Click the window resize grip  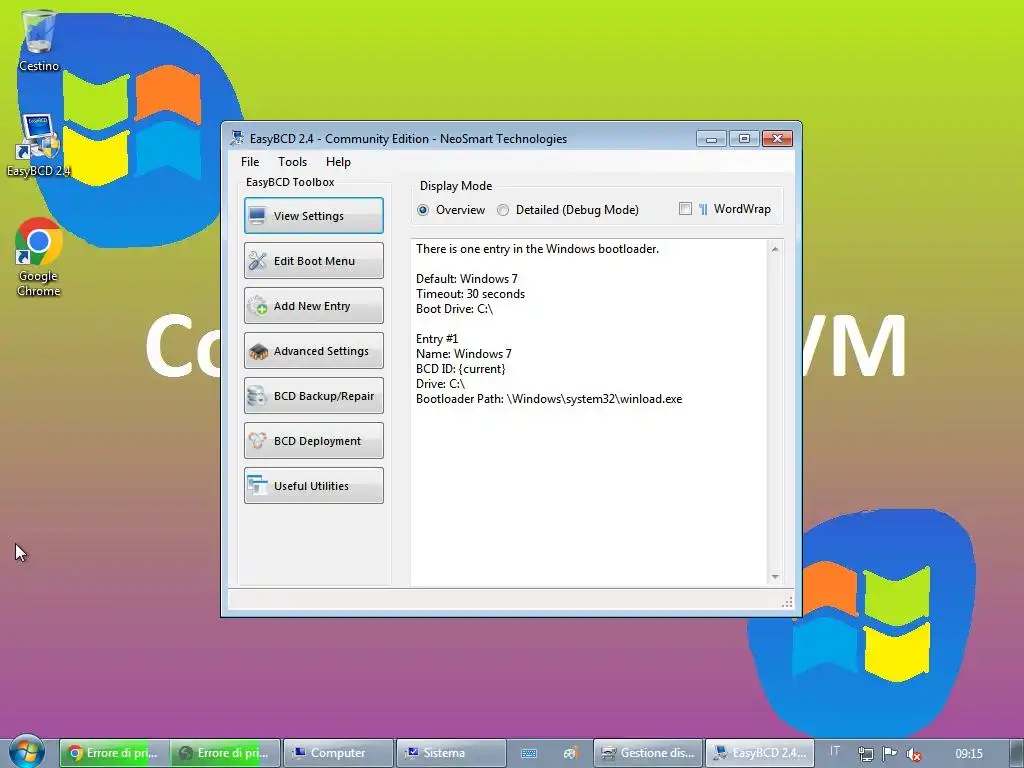(x=788, y=602)
